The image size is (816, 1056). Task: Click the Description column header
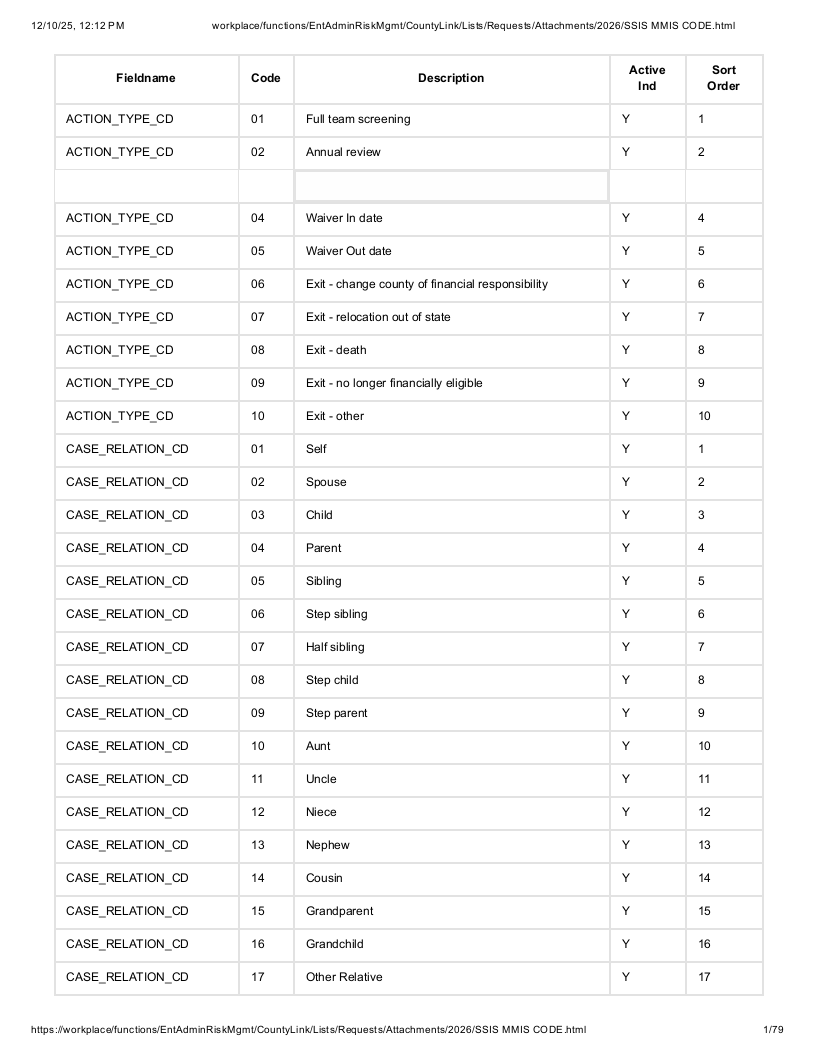pos(451,79)
